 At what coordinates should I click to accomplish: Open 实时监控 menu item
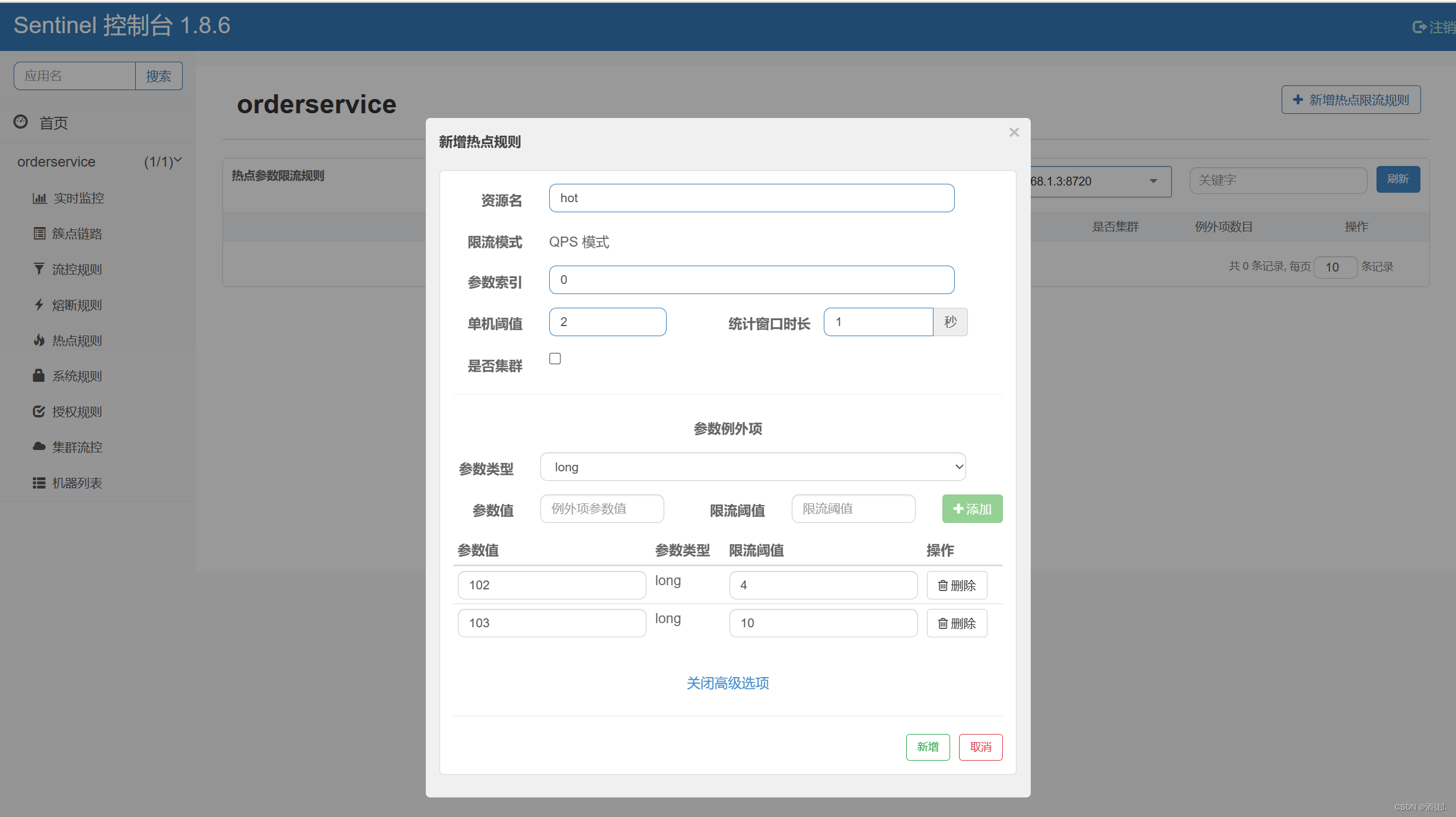(79, 198)
